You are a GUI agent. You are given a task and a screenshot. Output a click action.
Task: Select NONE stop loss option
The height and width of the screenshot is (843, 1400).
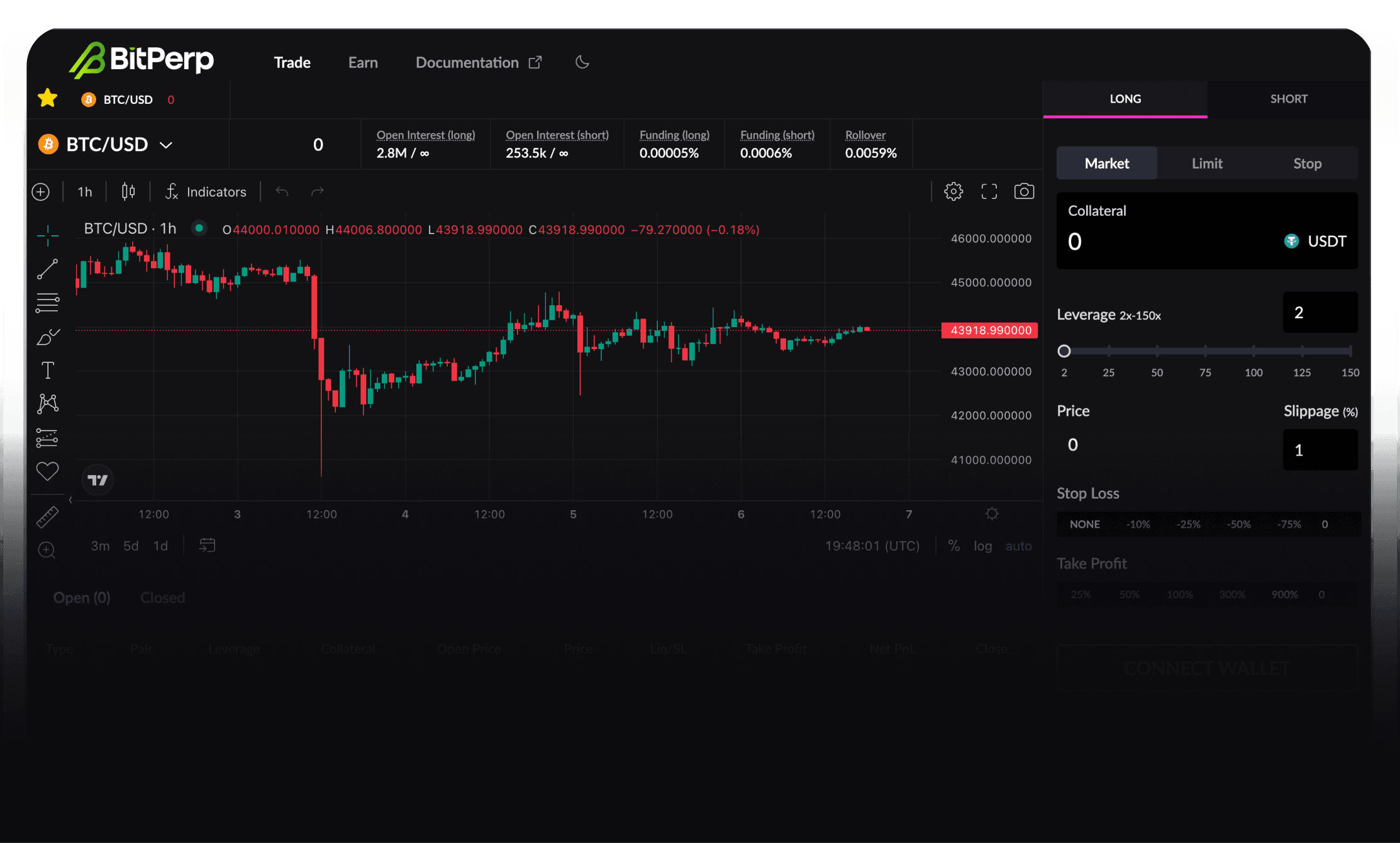click(1085, 524)
